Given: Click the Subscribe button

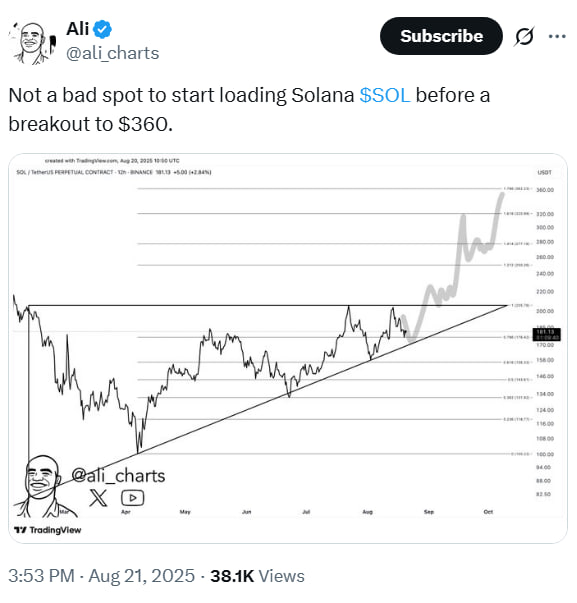Looking at the screenshot, I should pyautogui.click(x=441, y=36).
